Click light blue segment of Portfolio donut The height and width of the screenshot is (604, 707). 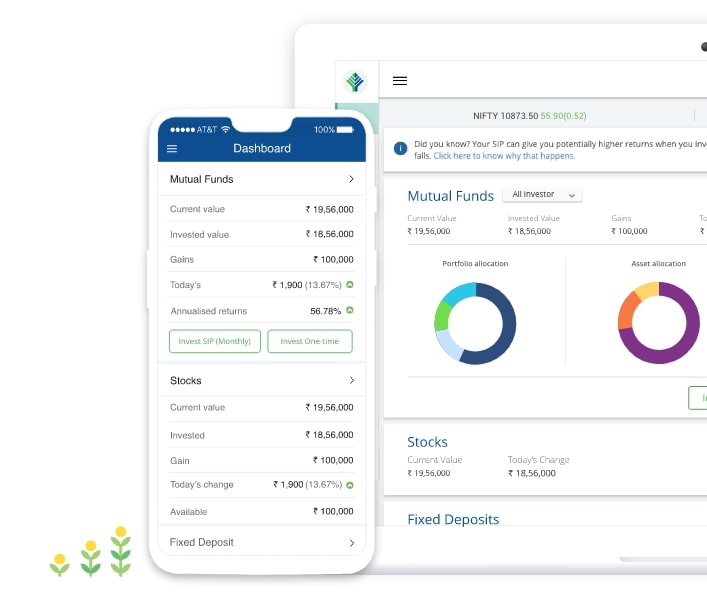click(449, 346)
